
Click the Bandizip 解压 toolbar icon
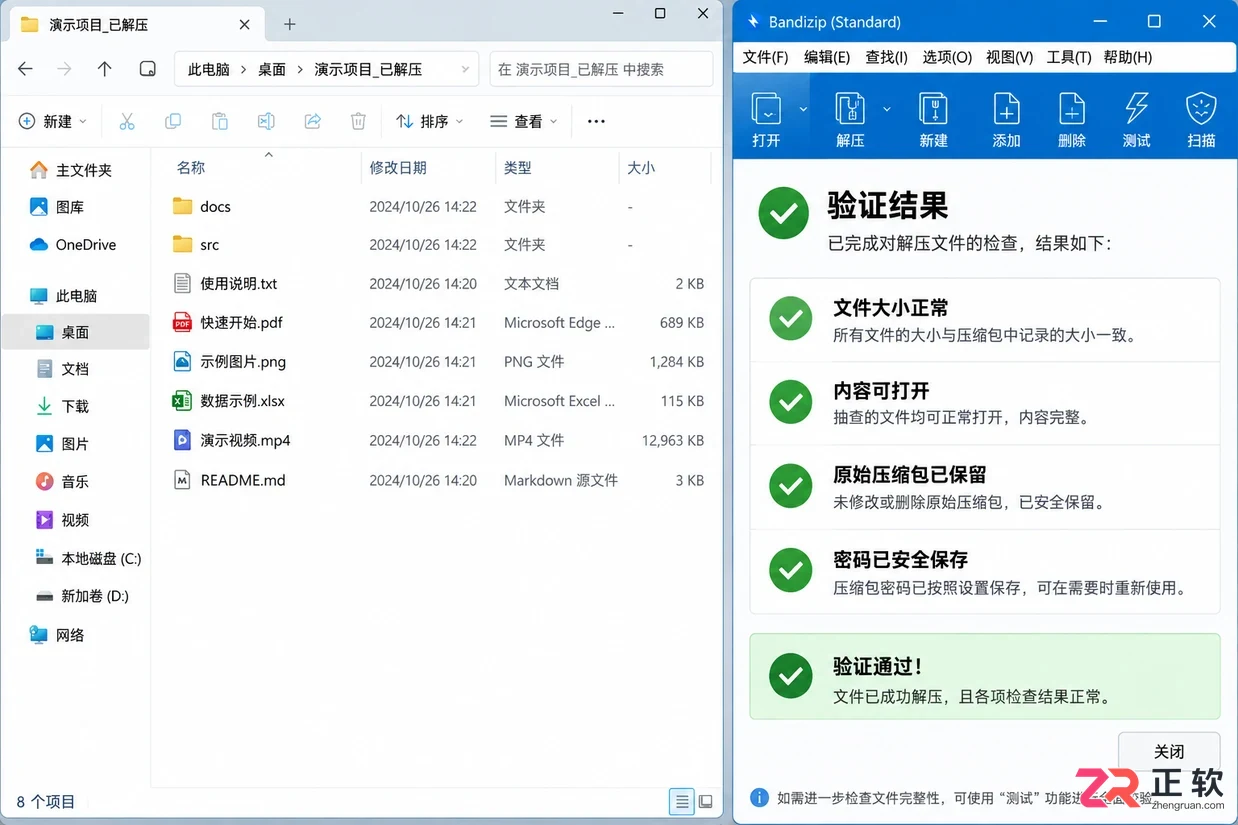click(x=850, y=109)
